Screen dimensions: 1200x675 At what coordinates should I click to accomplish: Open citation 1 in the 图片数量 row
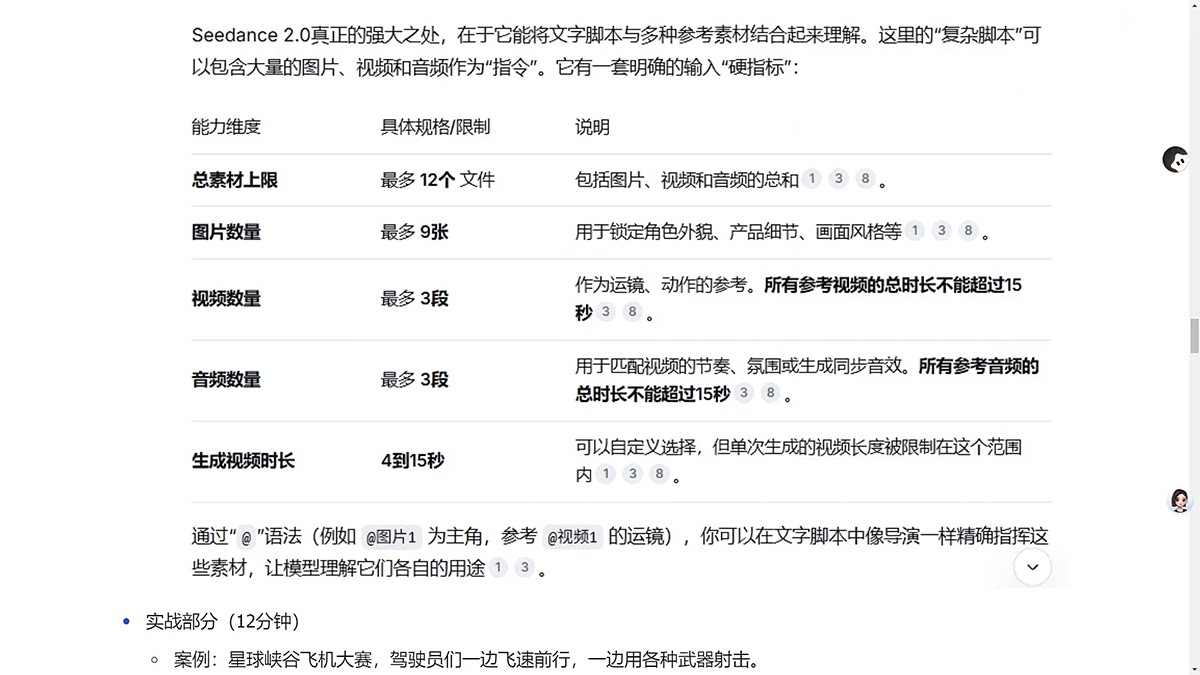click(915, 232)
